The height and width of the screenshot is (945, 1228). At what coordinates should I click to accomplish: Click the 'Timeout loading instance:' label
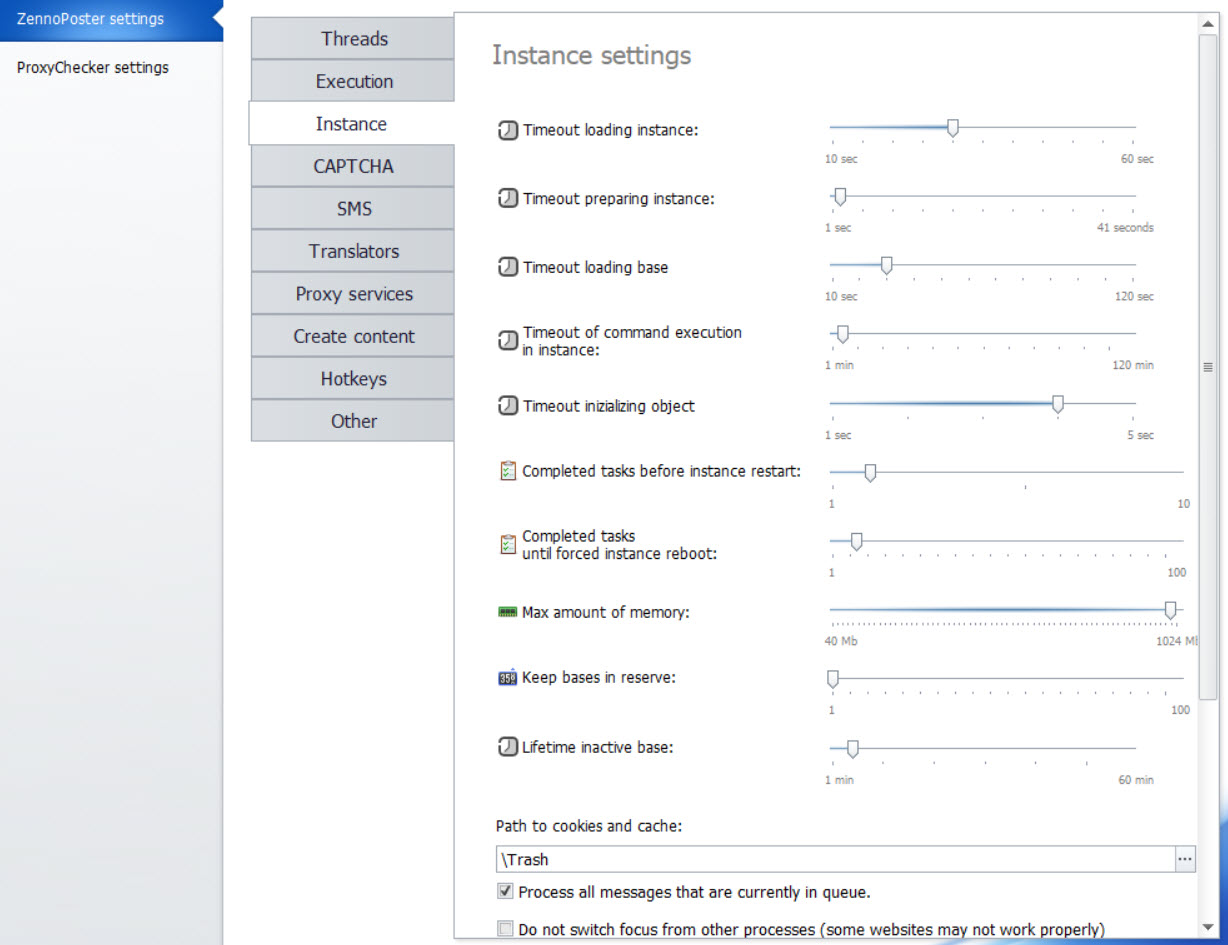click(610, 130)
